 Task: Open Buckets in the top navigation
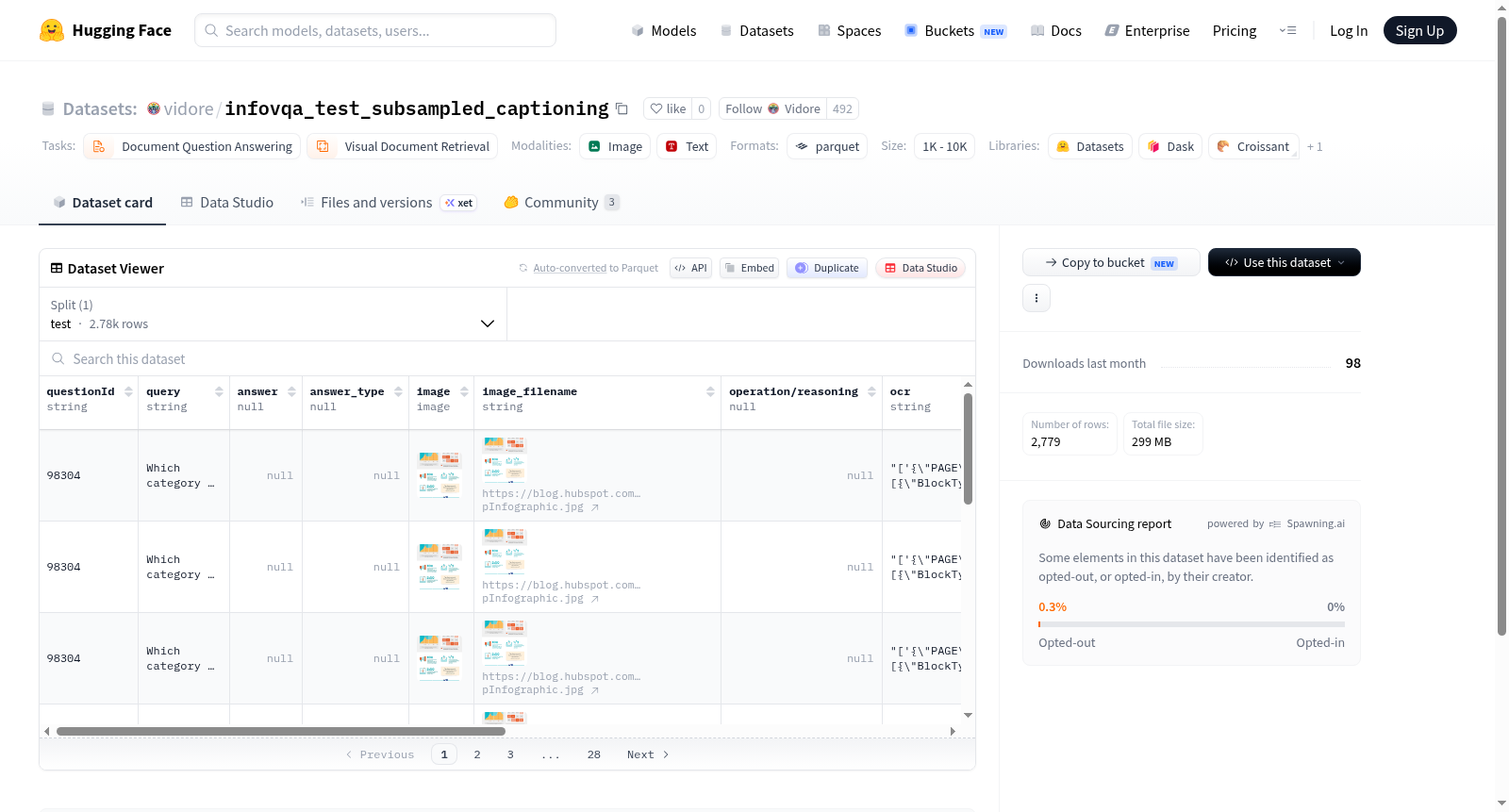click(955, 30)
